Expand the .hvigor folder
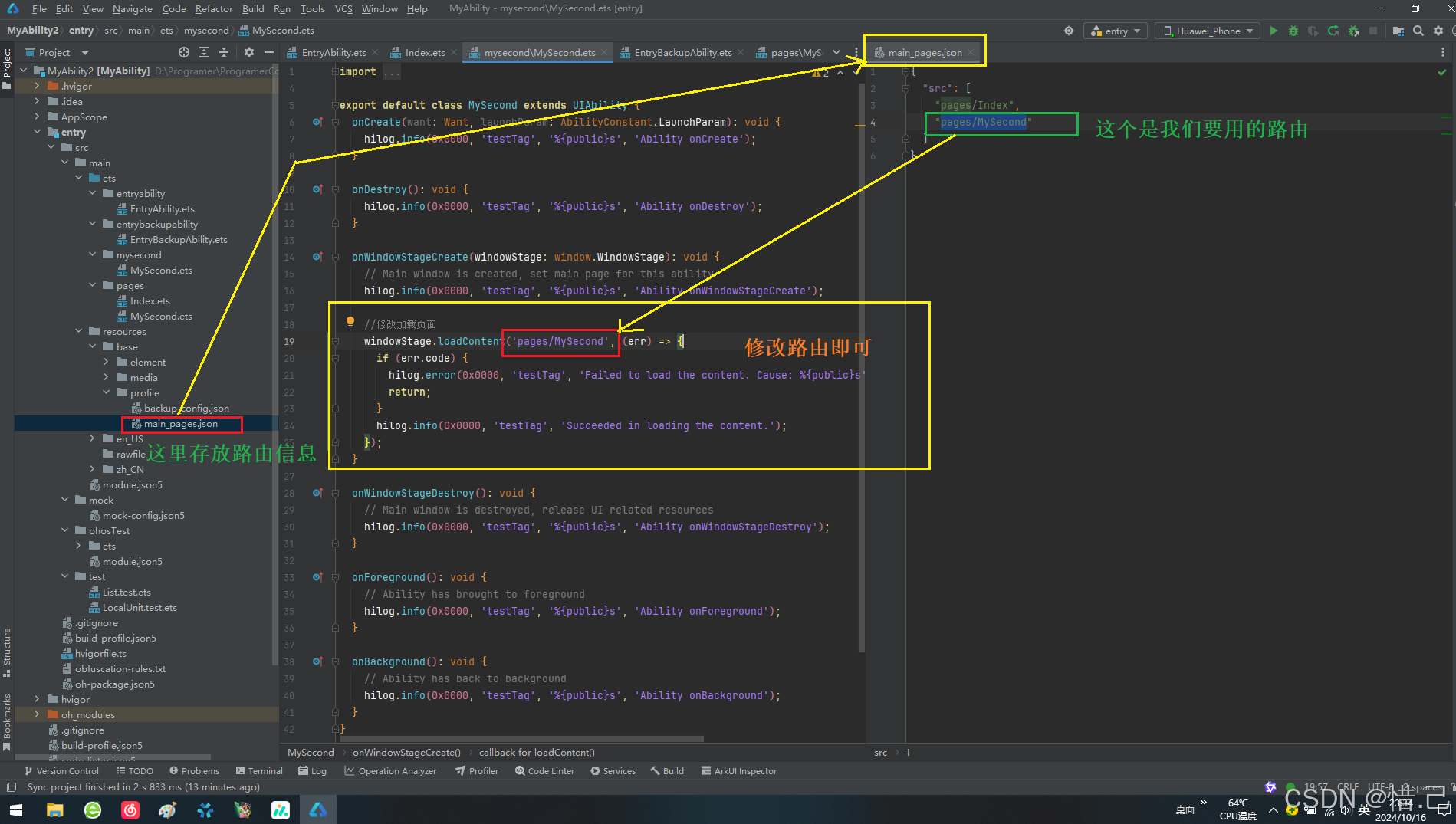Image resolution: width=1456 pixels, height=824 pixels. 37,86
